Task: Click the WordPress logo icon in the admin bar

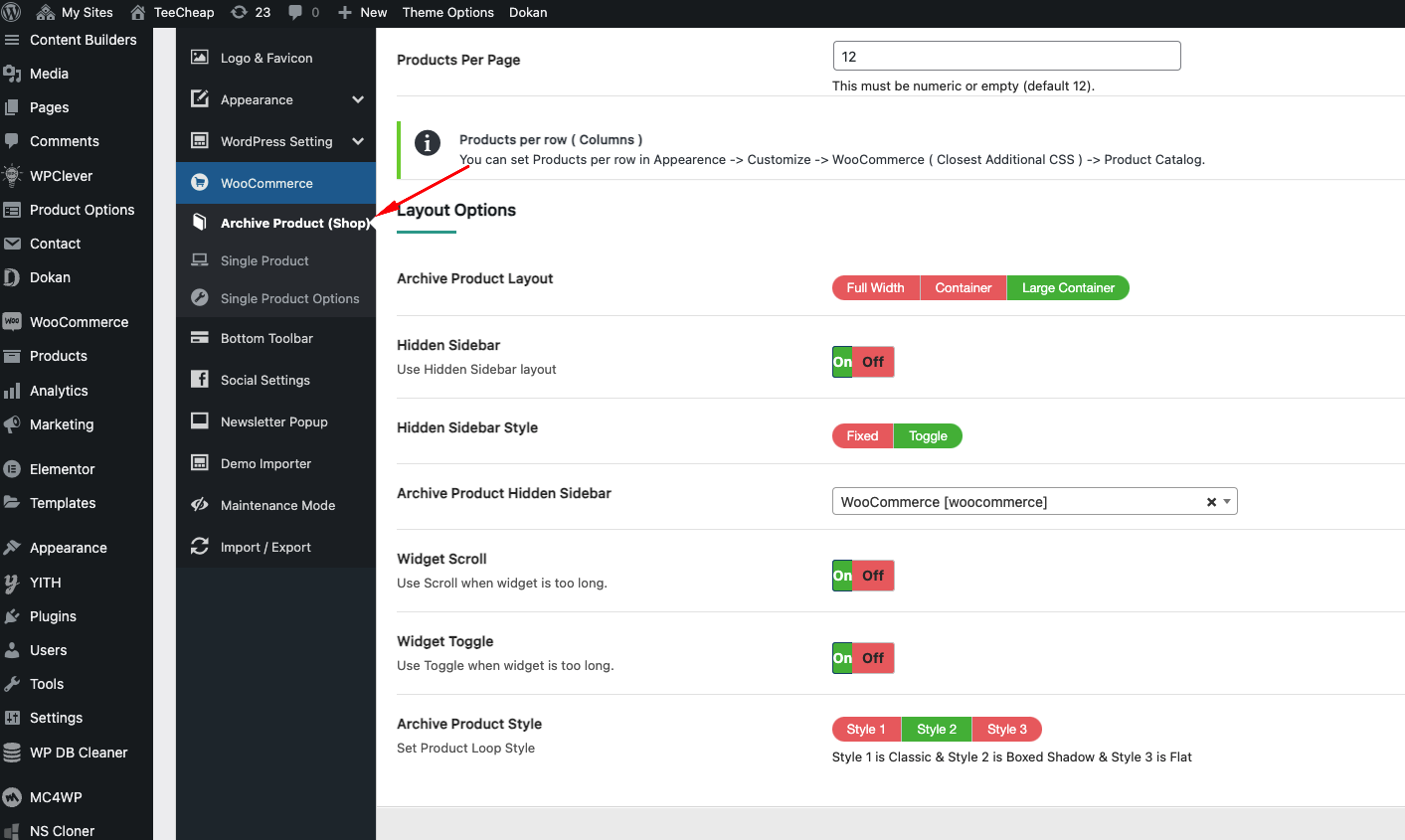Action: click(11, 12)
